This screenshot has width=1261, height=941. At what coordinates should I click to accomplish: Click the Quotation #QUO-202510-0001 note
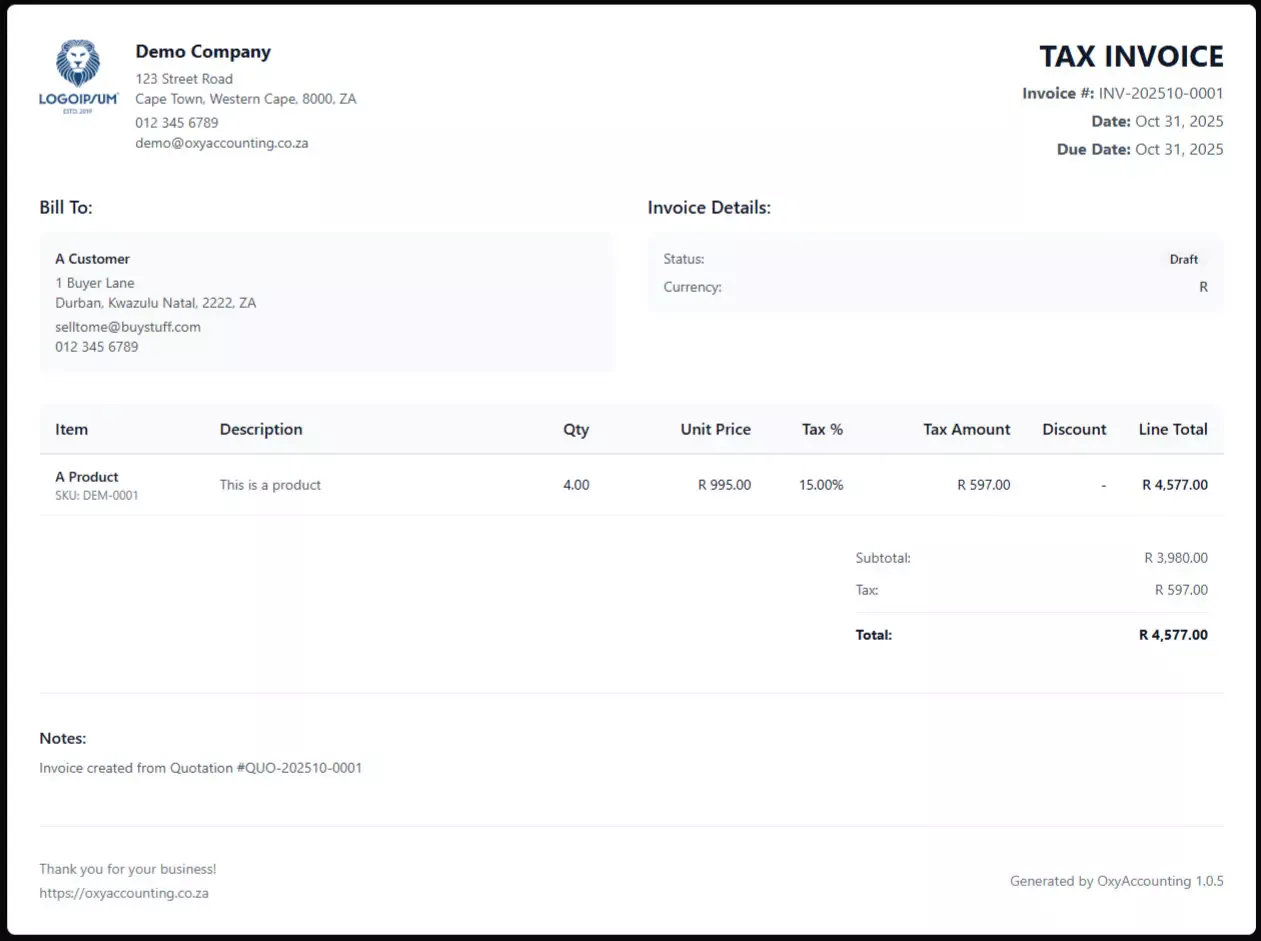[199, 768]
